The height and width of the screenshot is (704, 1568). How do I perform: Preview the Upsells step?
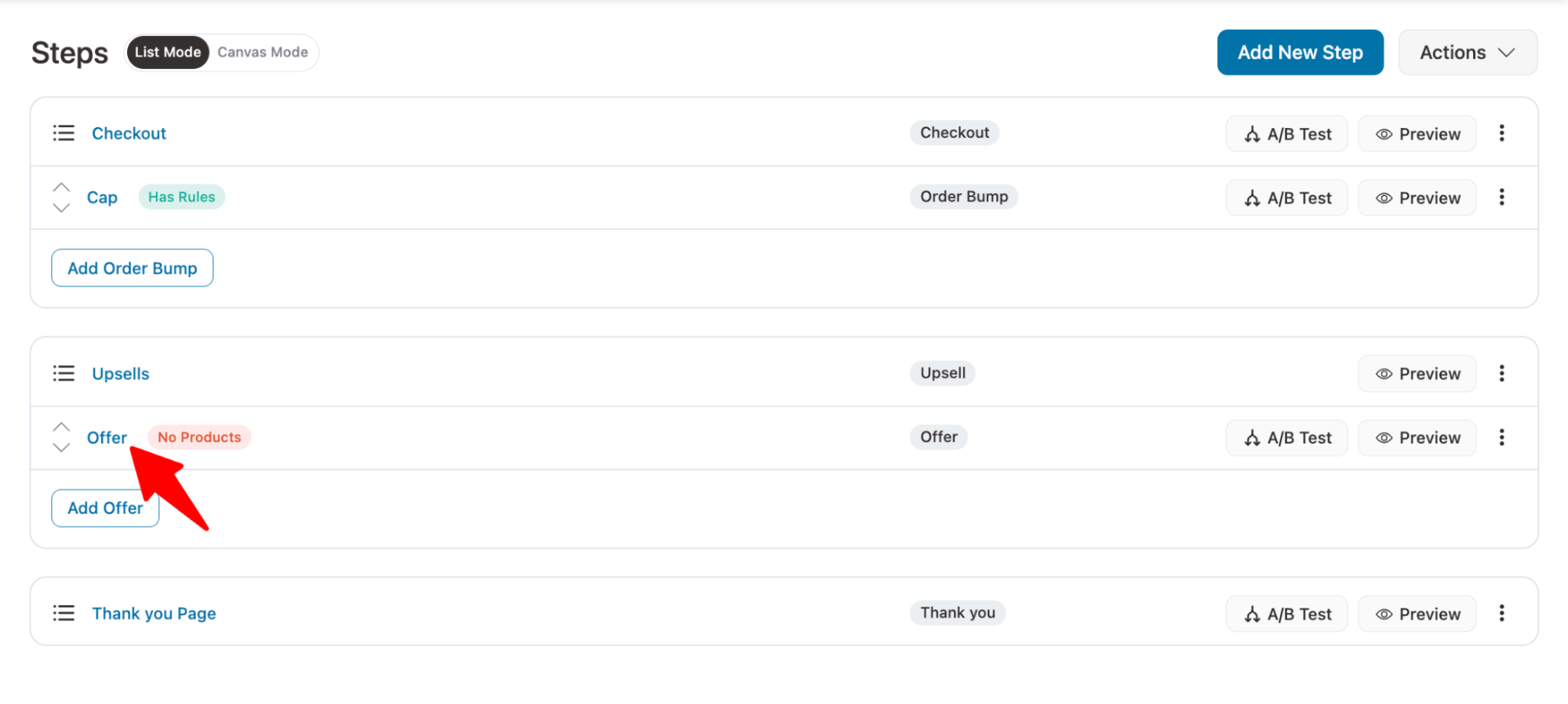click(1417, 374)
